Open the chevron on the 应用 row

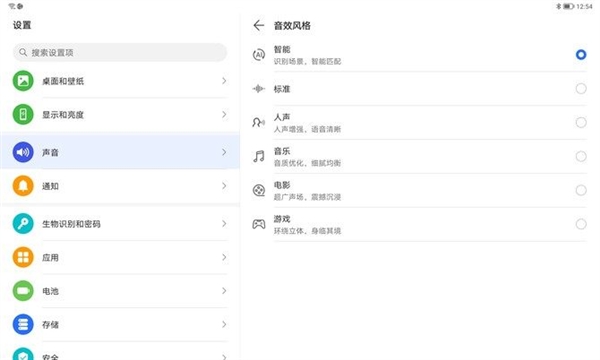point(224,257)
